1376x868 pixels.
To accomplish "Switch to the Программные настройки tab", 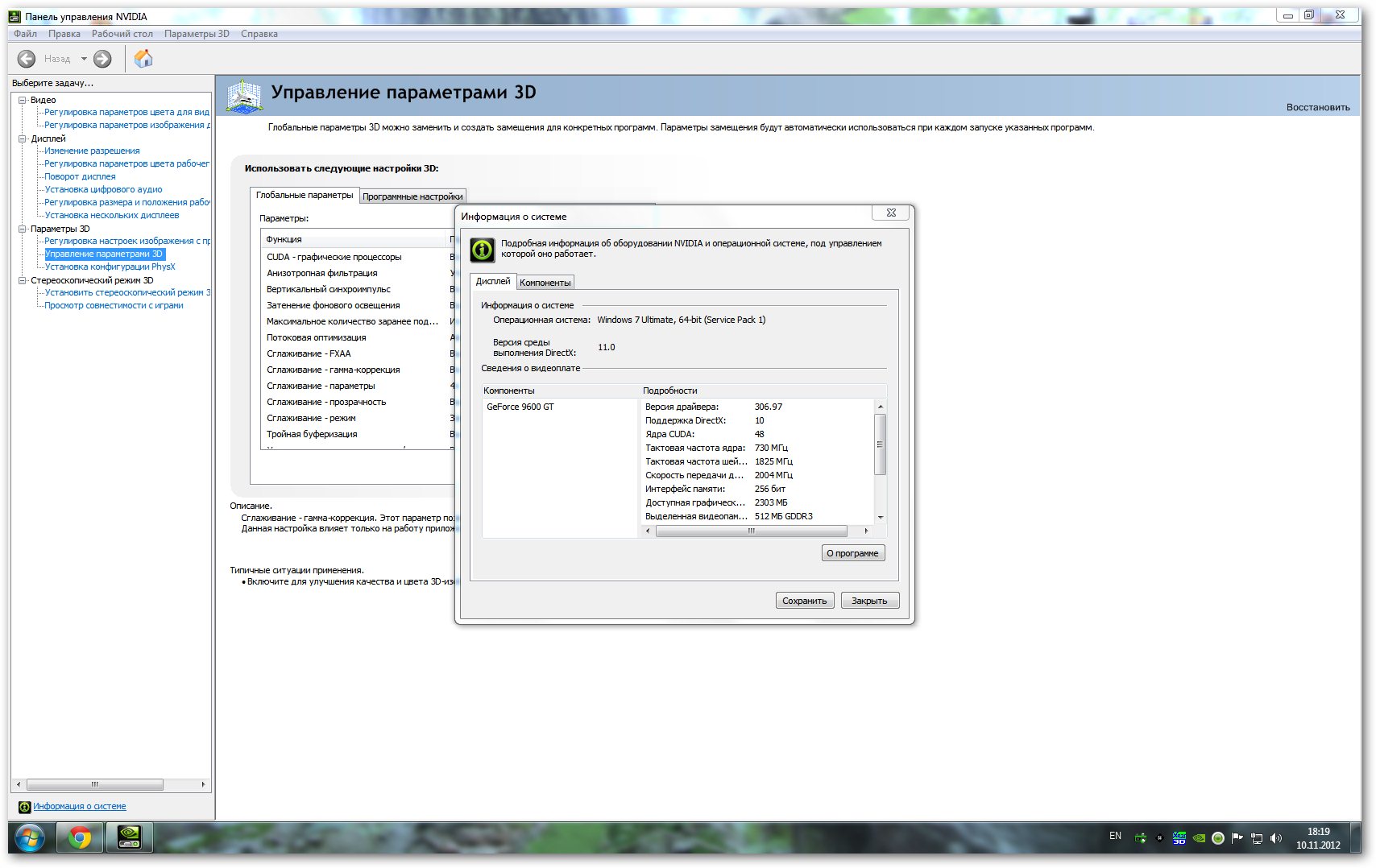I will [x=412, y=196].
